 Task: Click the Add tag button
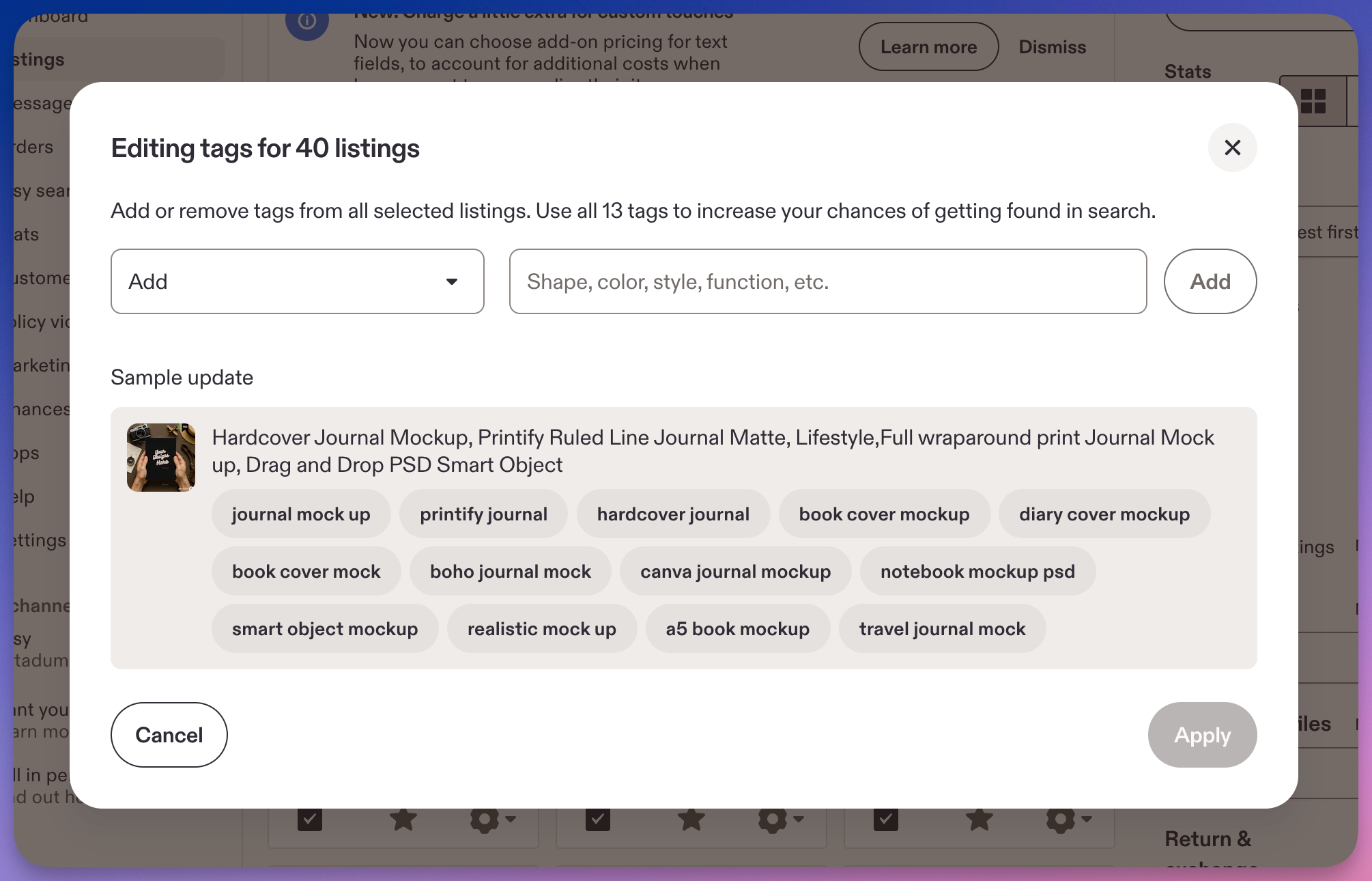coord(1210,281)
